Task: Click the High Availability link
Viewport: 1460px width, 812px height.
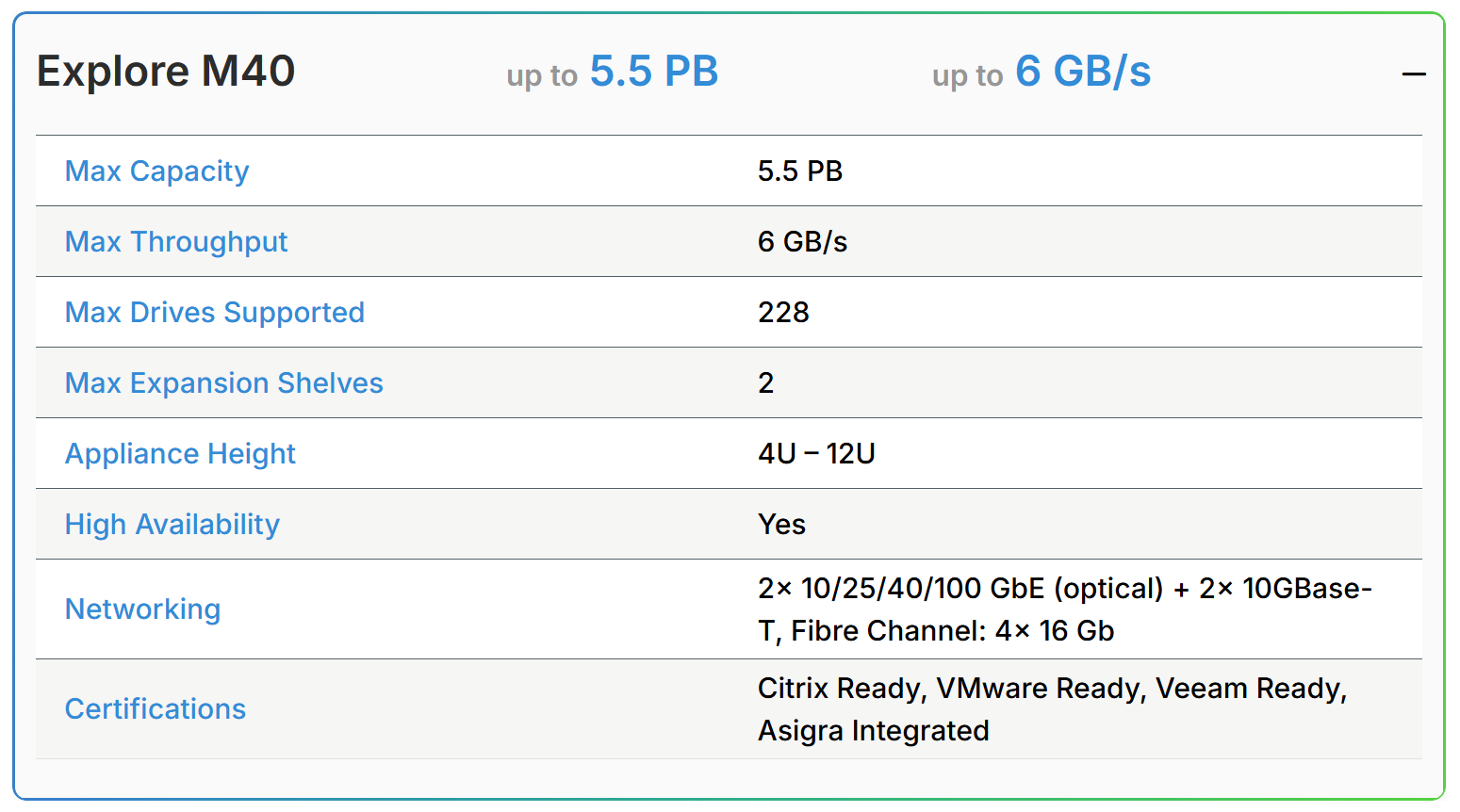Action: click(x=172, y=525)
